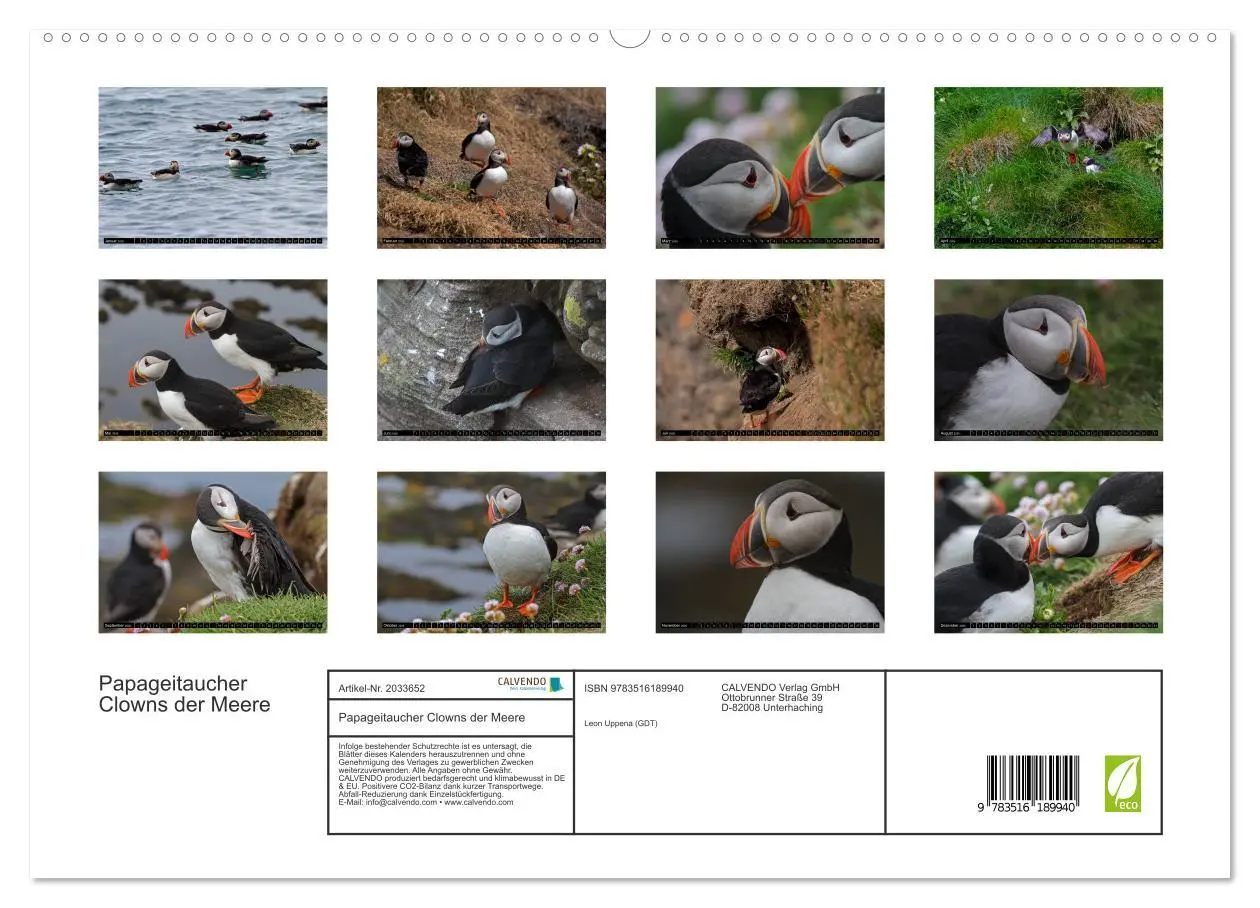The width and height of the screenshot is (1260, 908).
Task: Click the large title Papageitaucher Clowns der Meere
Action: tap(184, 694)
